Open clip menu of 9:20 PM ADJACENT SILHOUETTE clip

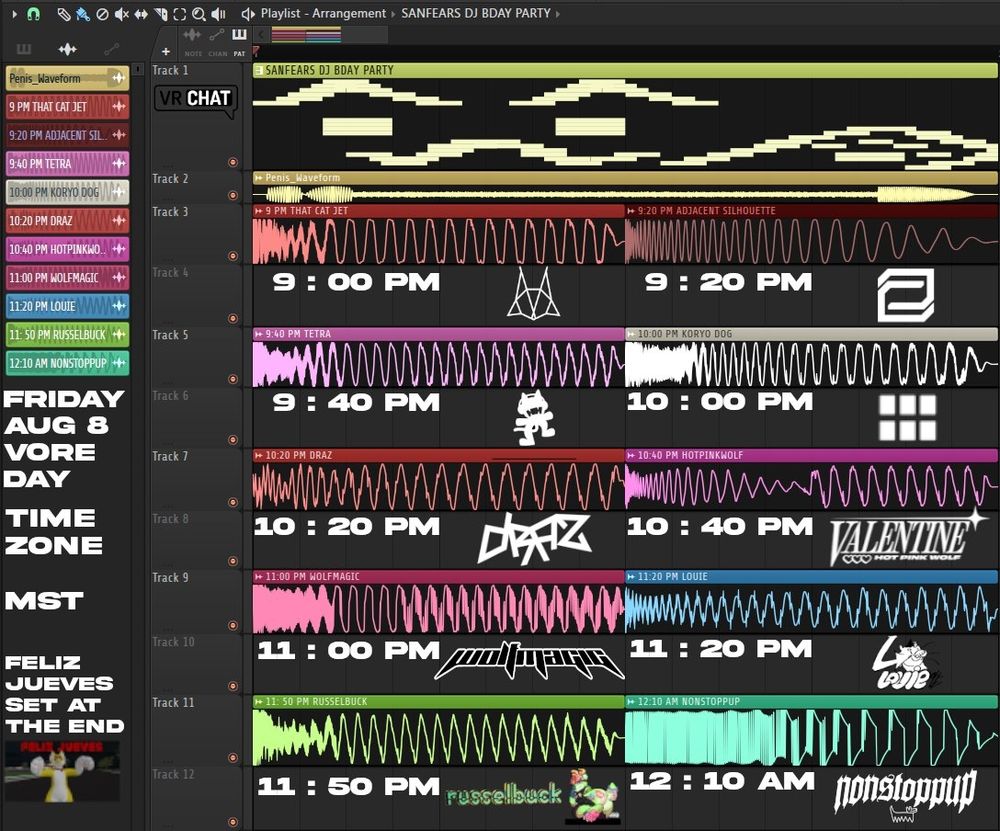631,210
